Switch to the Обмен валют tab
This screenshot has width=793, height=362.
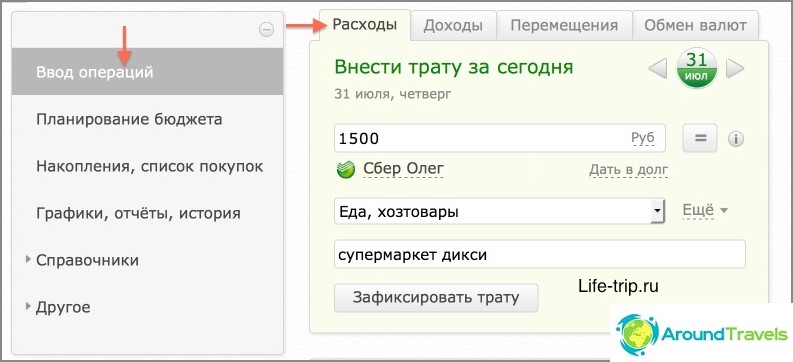click(x=695, y=26)
